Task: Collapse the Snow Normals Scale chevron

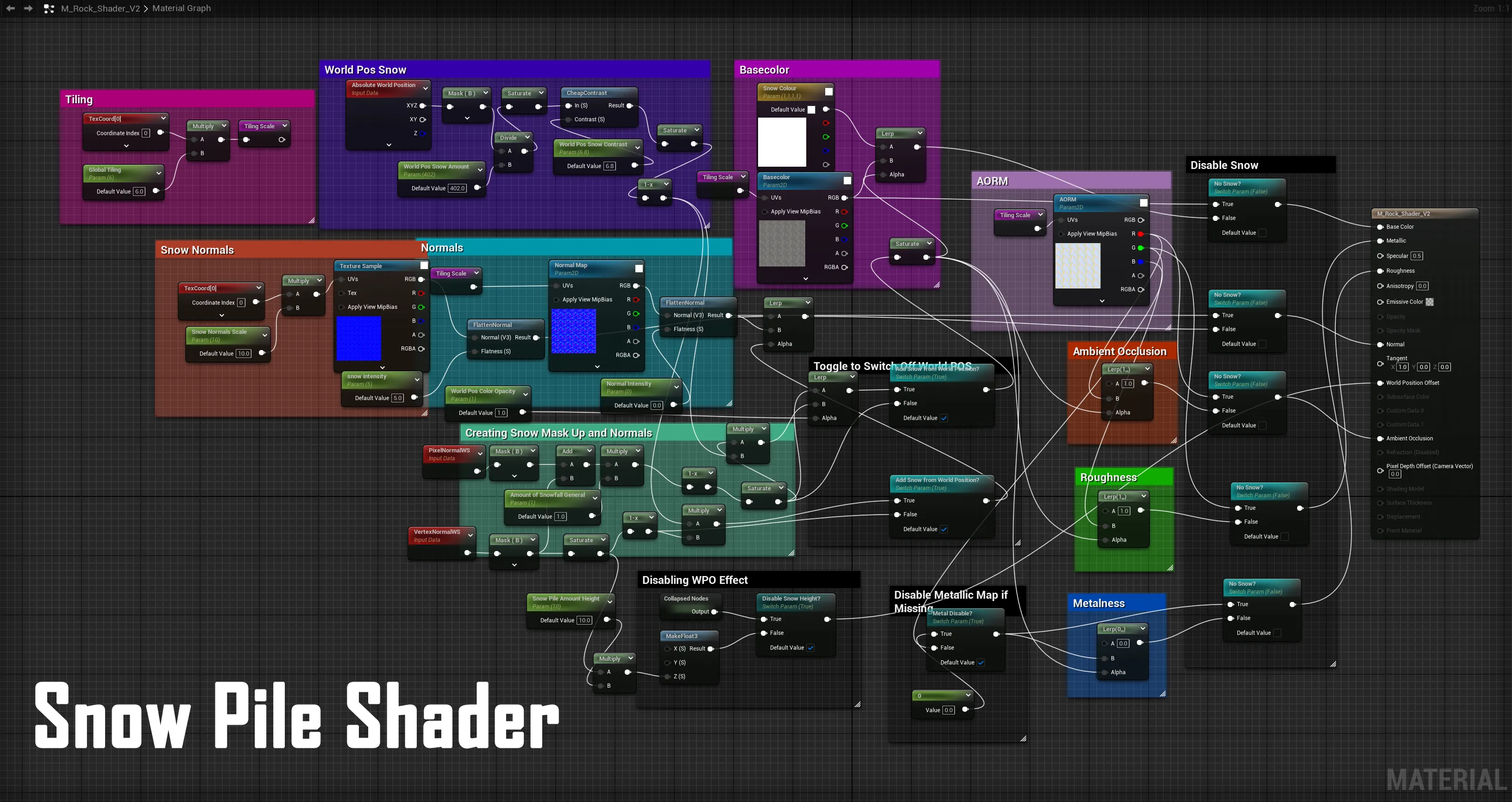Action: pos(265,335)
